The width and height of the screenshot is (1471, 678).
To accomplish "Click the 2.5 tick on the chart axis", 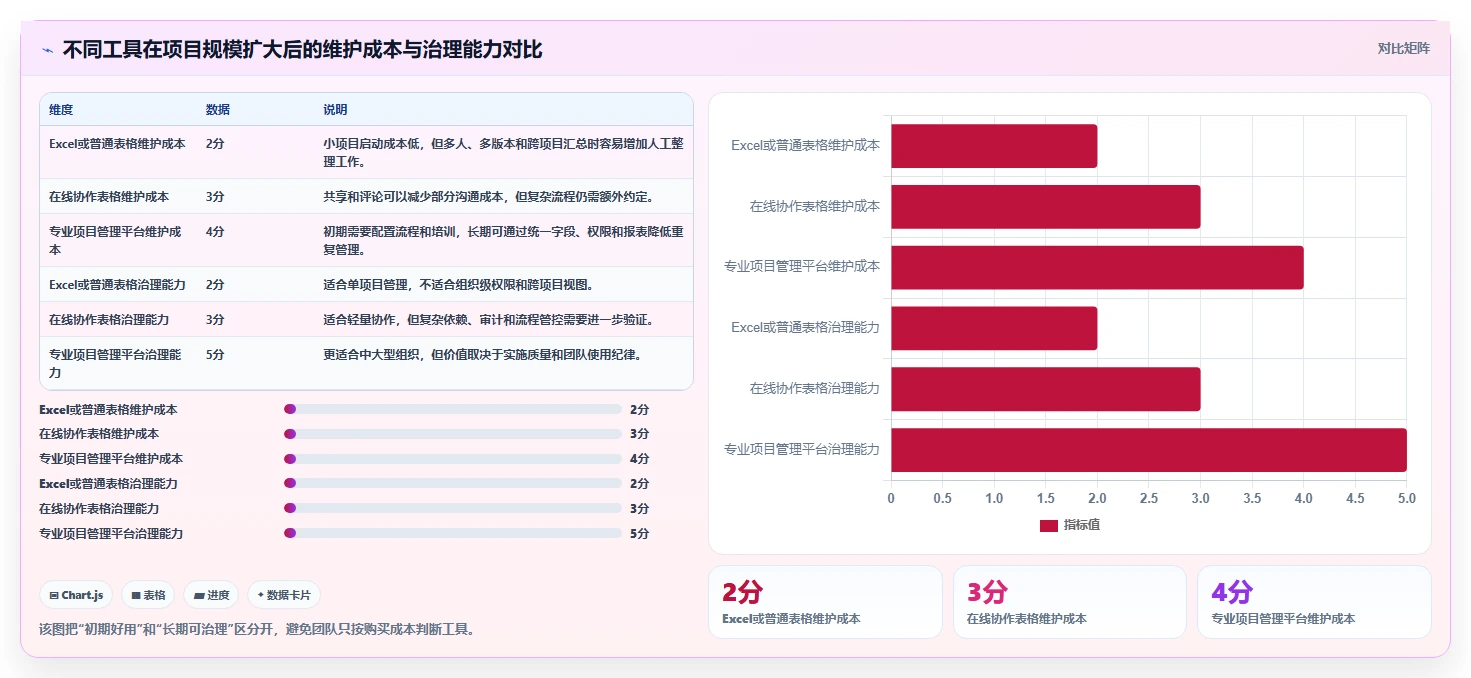I will pos(1149,498).
